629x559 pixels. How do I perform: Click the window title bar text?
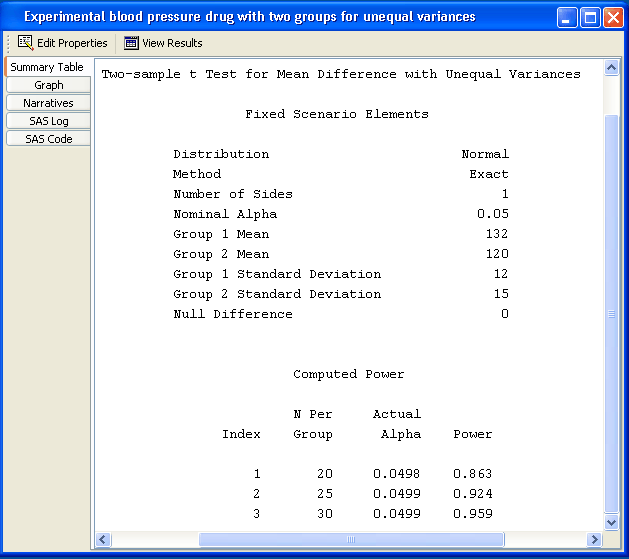coord(250,17)
